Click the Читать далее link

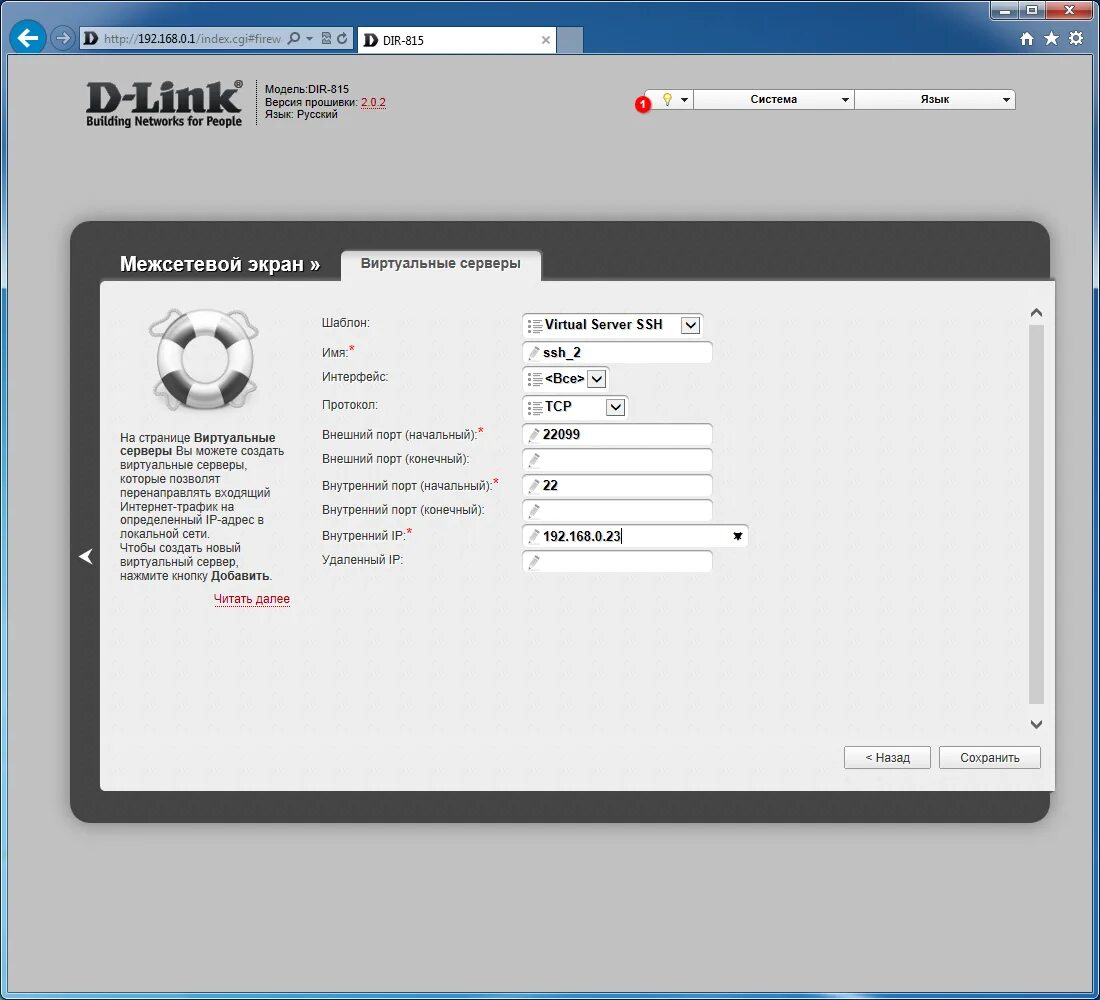point(252,599)
